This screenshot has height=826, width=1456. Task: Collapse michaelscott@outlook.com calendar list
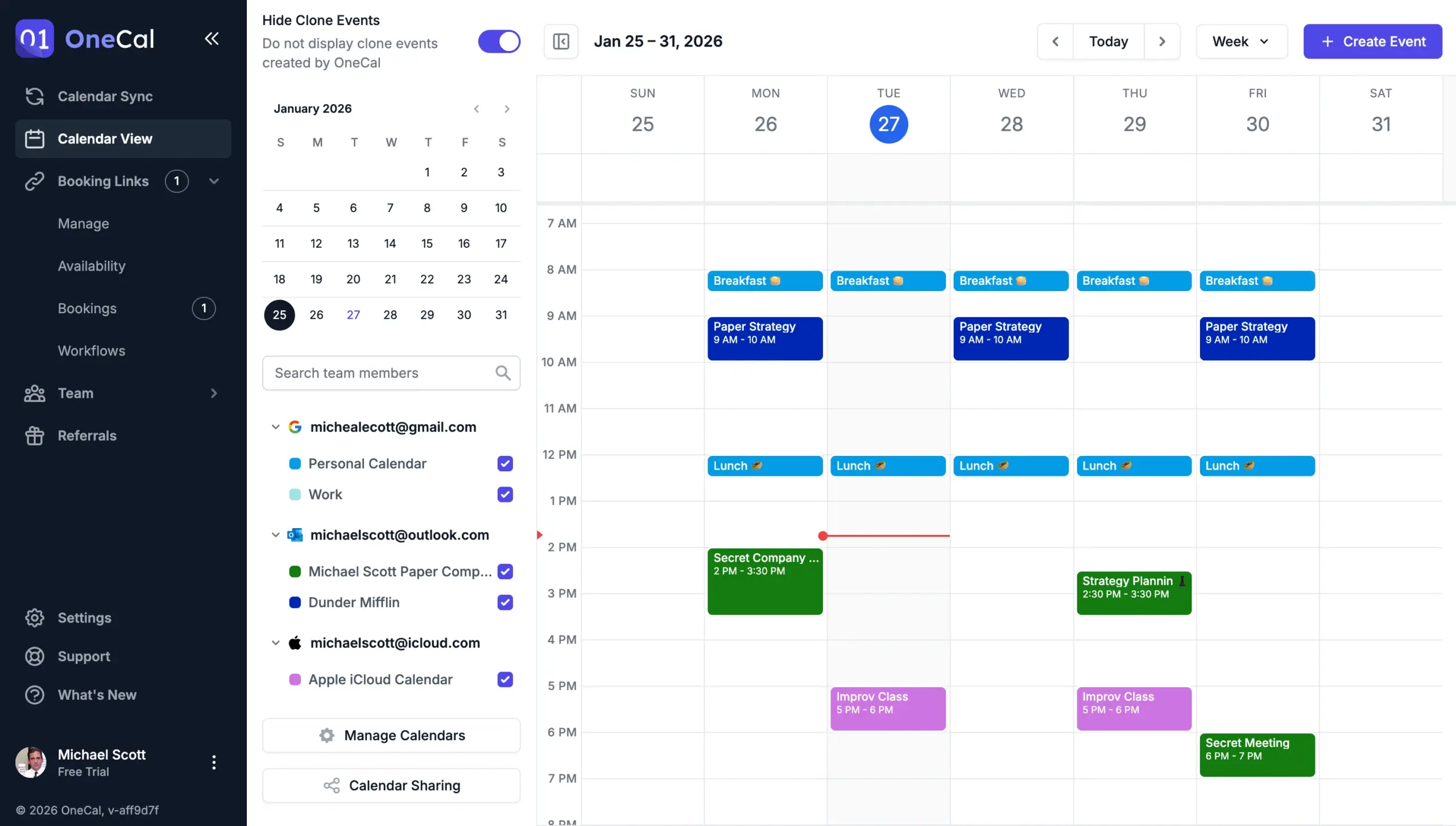(x=275, y=535)
